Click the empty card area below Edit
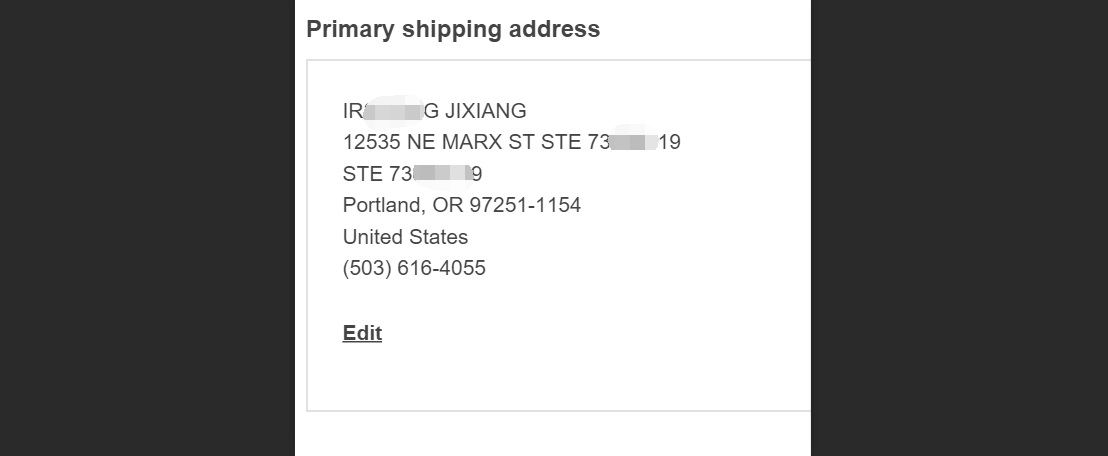Image resolution: width=1108 pixels, height=456 pixels. point(558,378)
